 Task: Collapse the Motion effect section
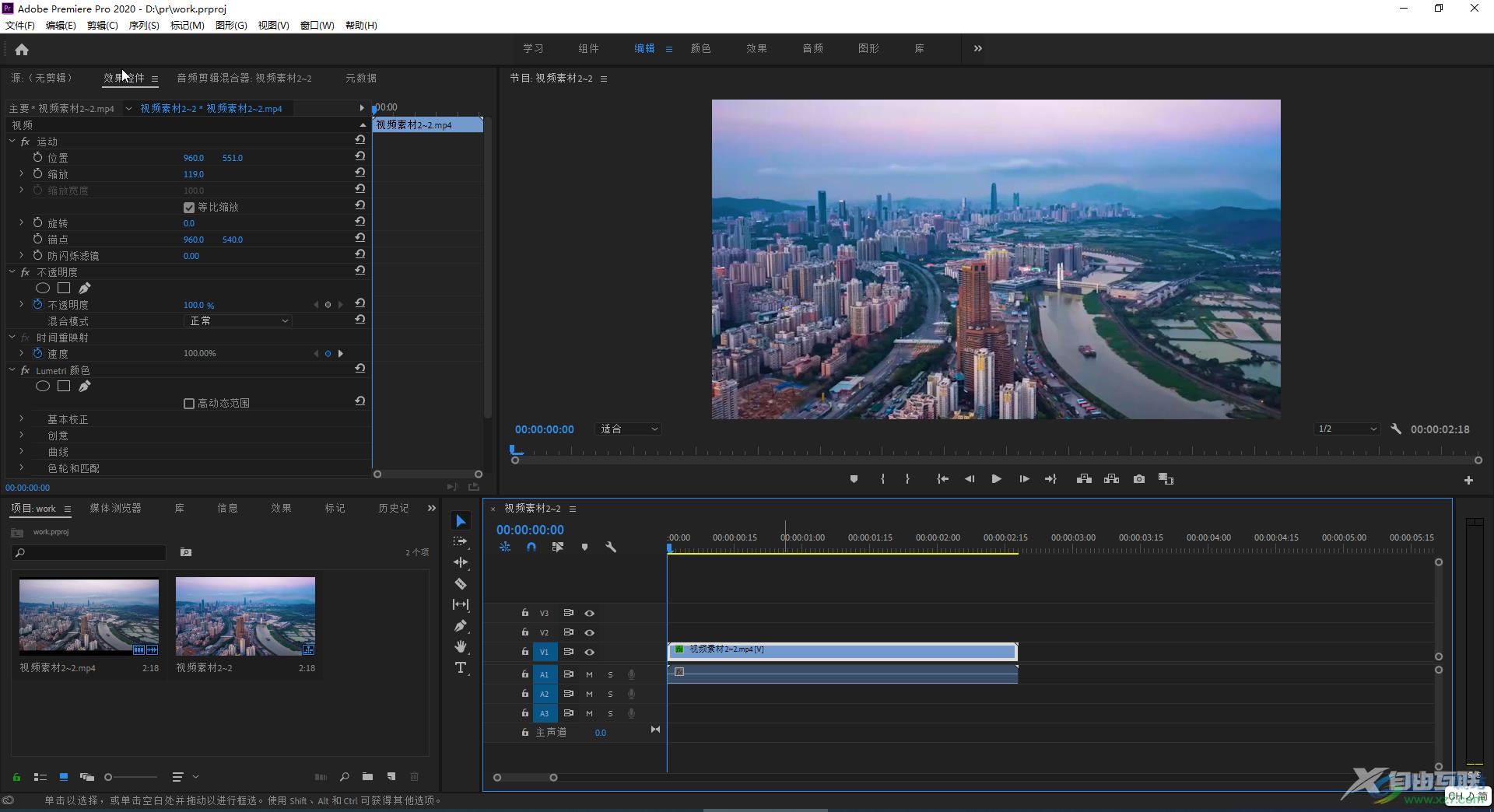coord(12,142)
